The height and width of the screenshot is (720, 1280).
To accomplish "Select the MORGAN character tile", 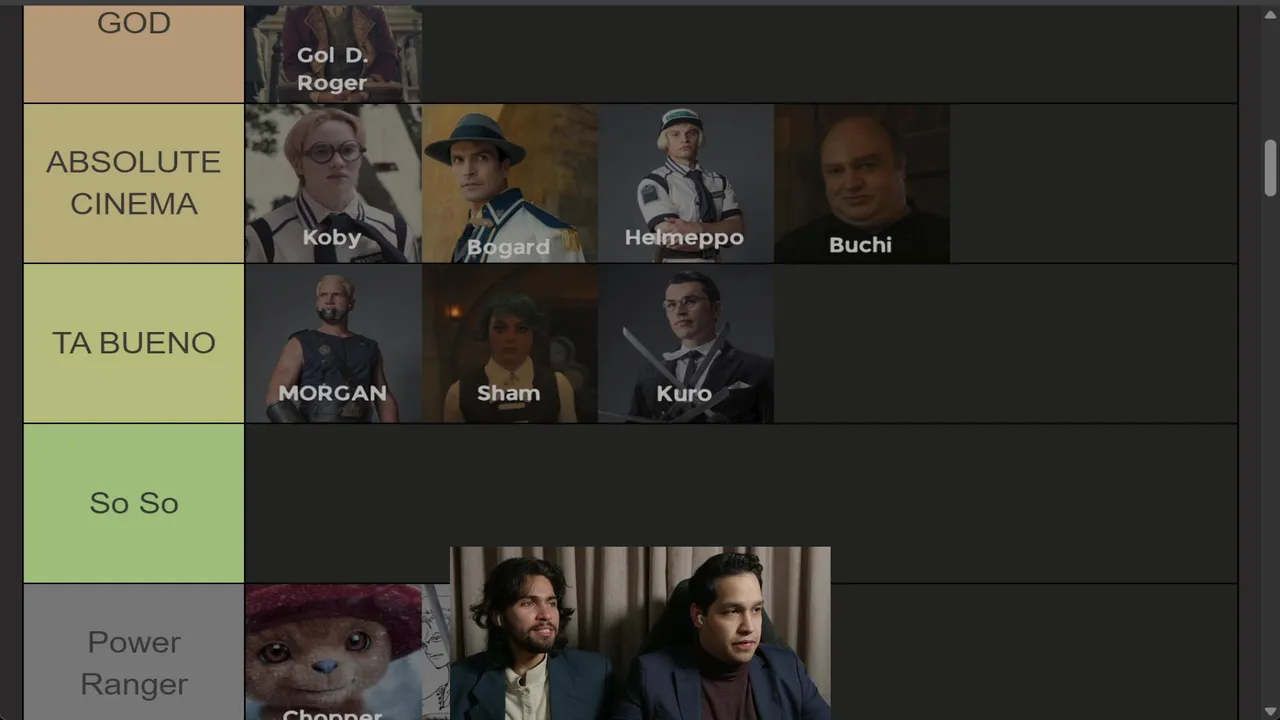I will coord(333,344).
